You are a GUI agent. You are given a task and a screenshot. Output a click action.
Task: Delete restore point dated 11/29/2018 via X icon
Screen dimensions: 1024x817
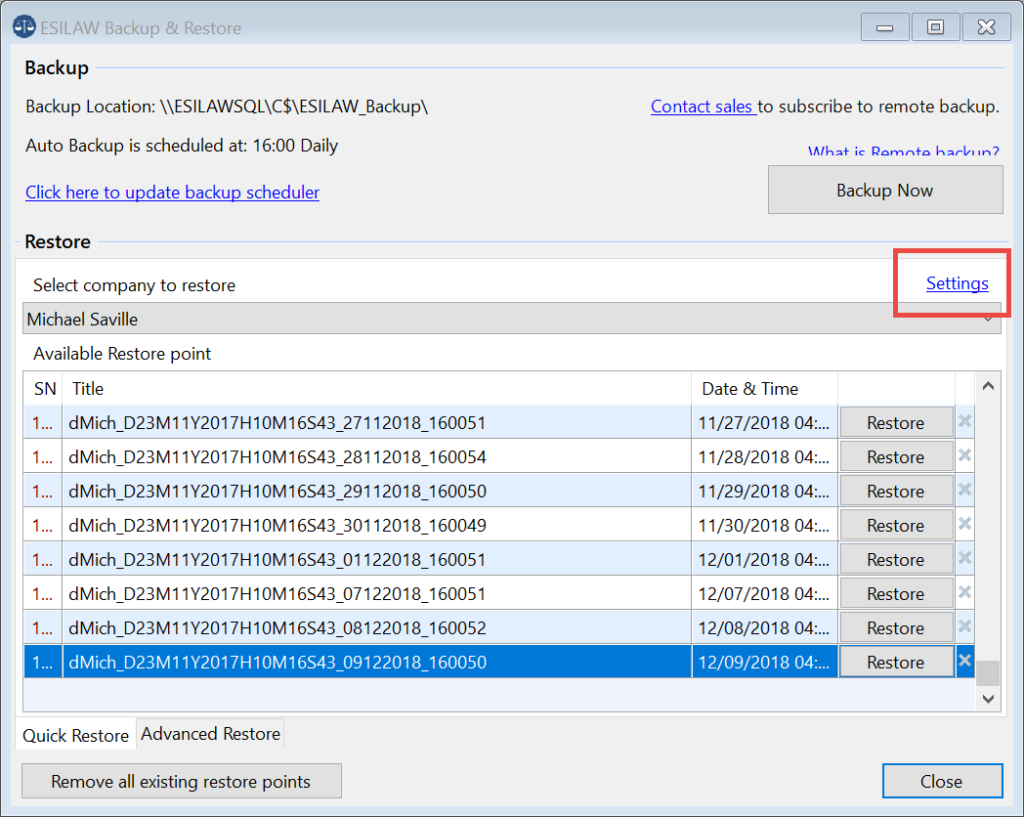point(965,490)
